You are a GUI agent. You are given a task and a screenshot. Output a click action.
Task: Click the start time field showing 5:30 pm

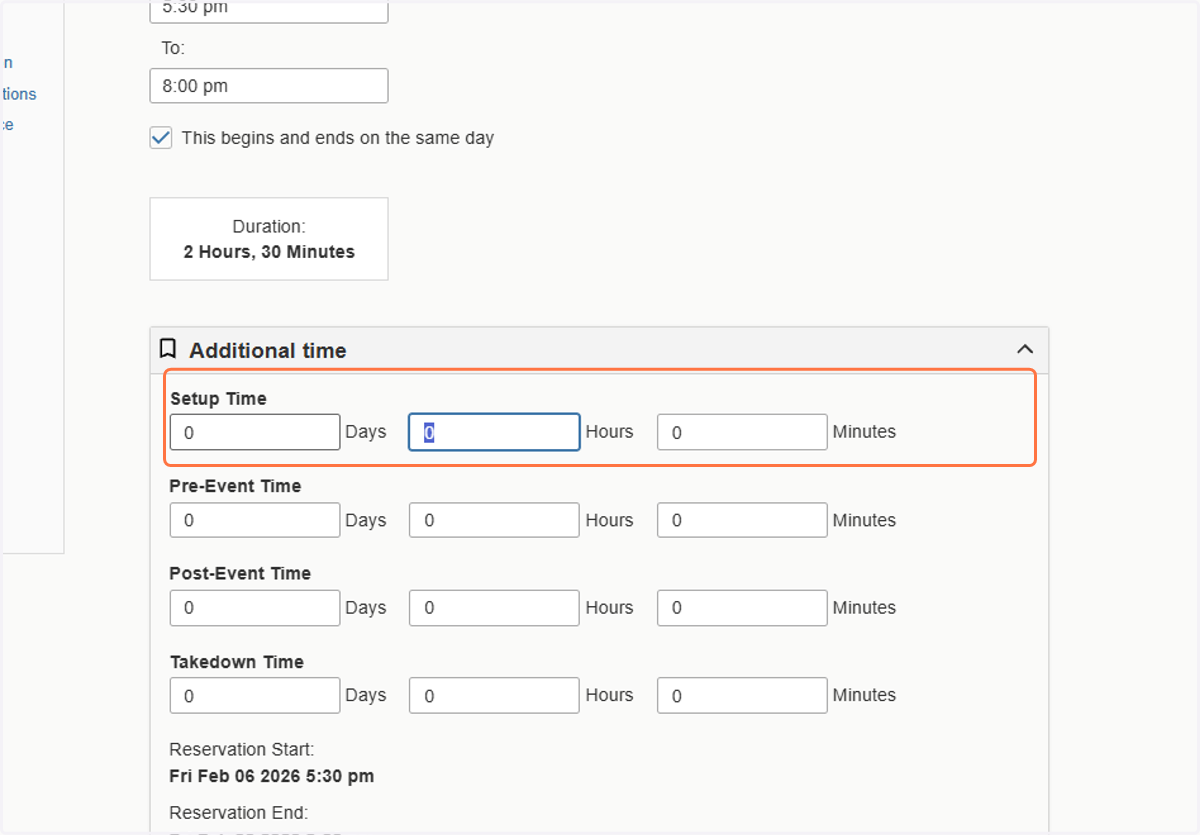[269, 11]
